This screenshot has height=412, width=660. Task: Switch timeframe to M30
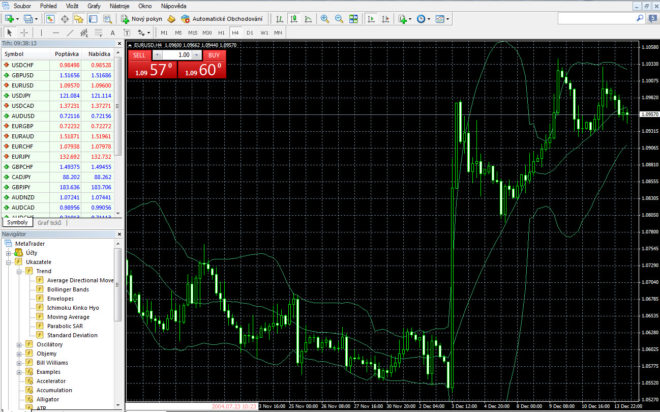[207, 32]
